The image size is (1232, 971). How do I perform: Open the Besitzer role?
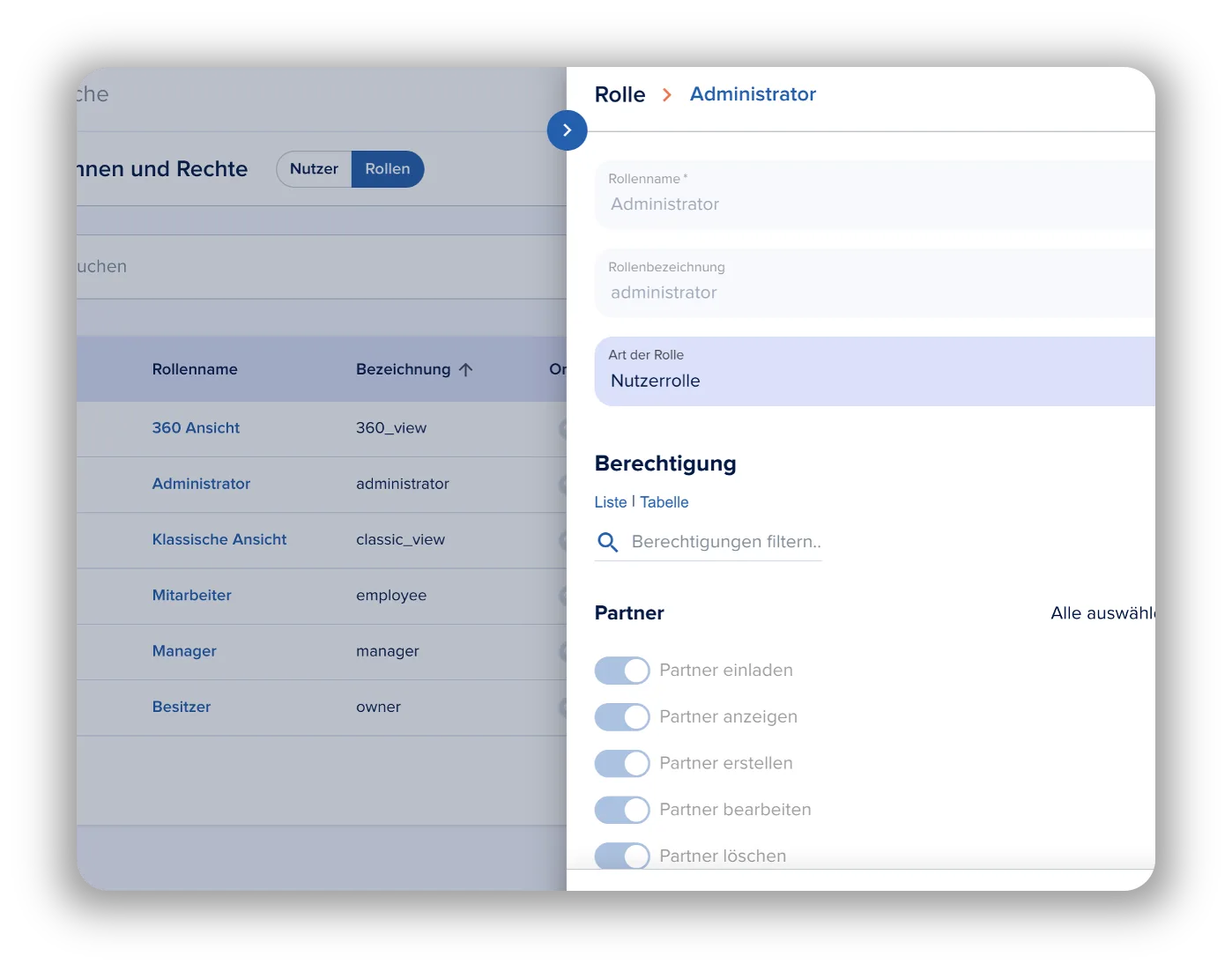182,707
